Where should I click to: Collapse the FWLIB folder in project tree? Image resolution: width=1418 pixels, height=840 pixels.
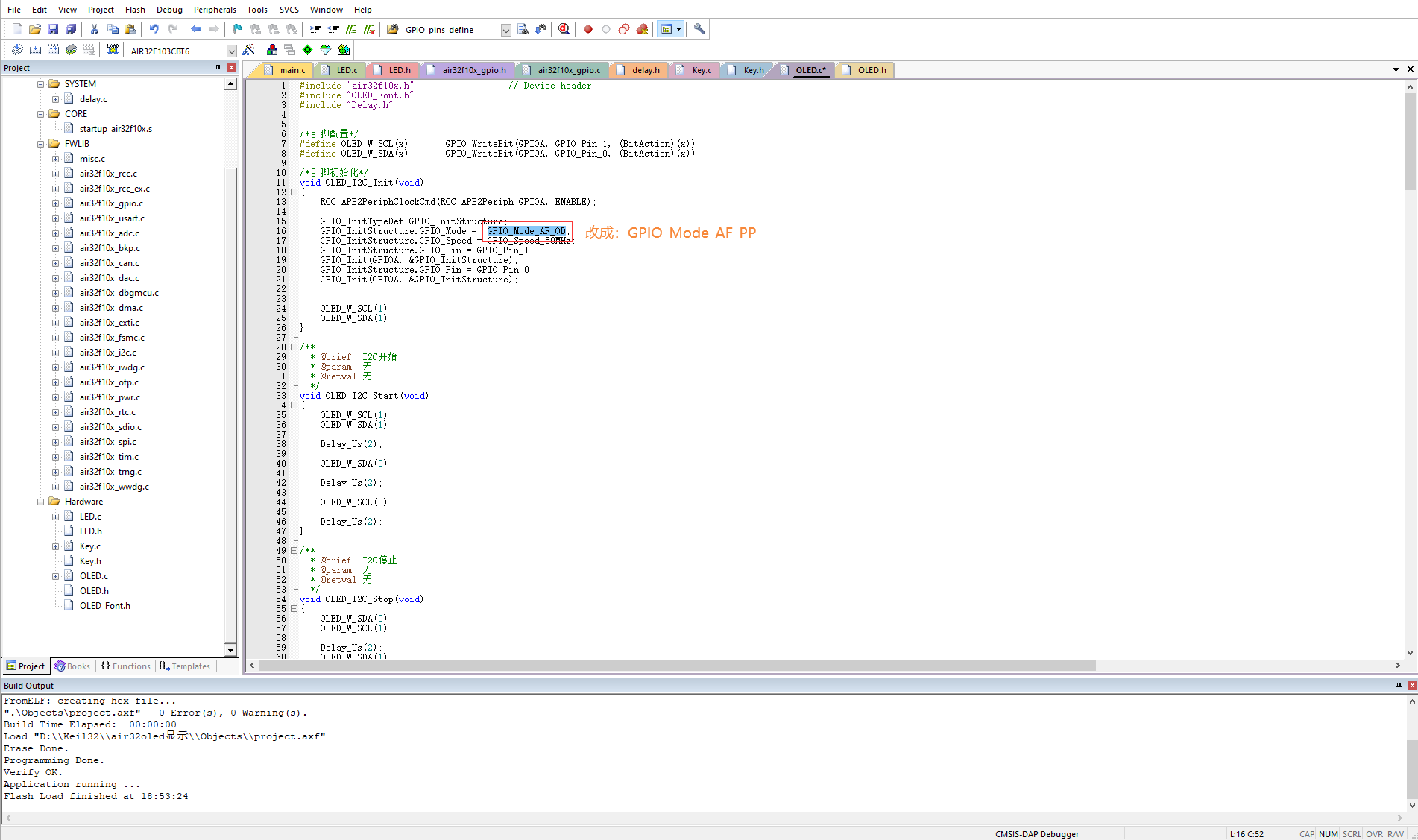[x=41, y=144]
